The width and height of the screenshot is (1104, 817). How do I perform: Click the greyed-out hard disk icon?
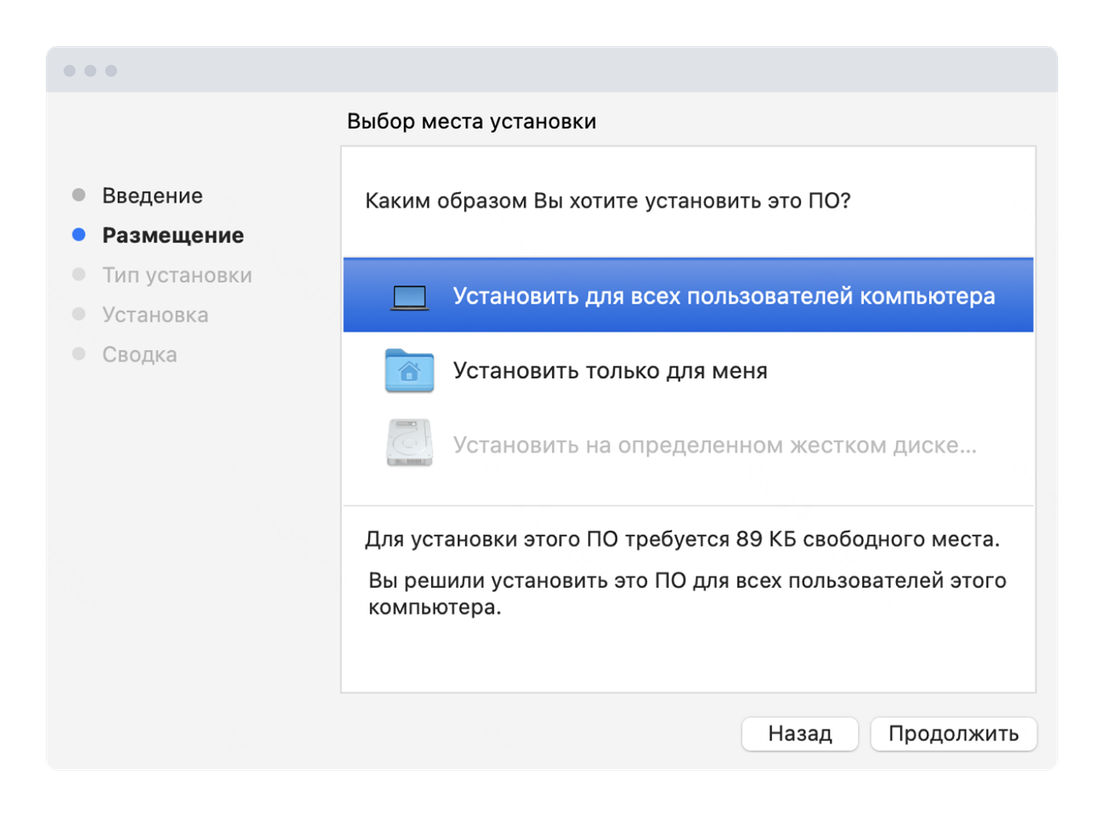[409, 444]
